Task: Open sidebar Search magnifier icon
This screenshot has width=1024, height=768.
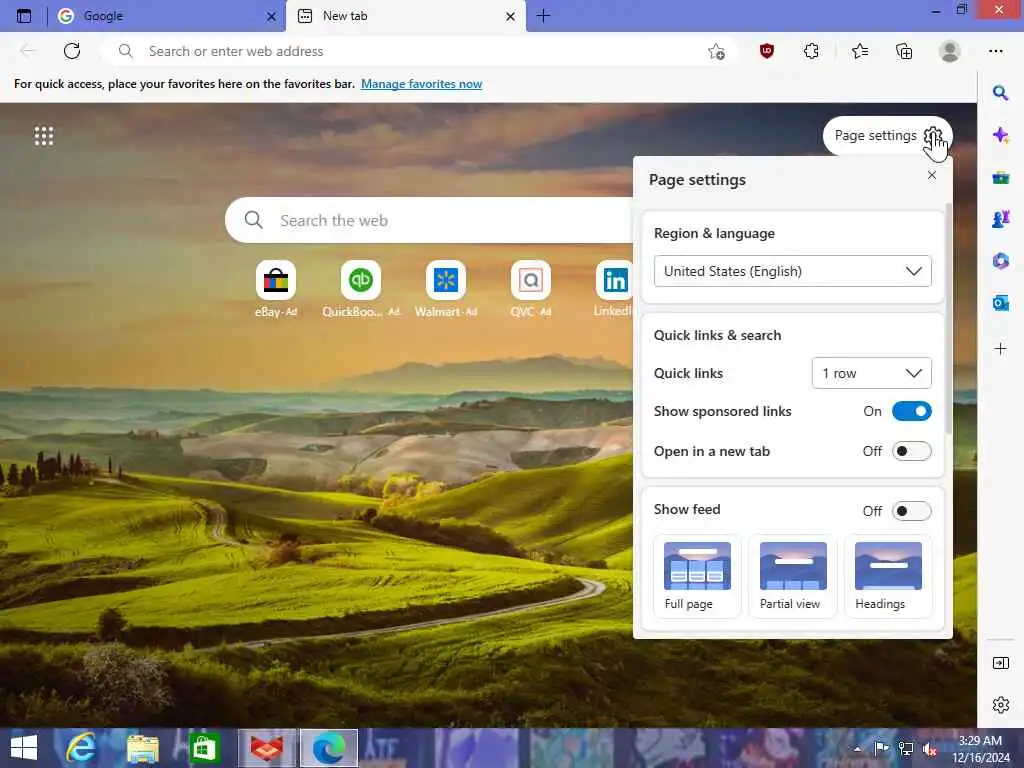Action: coord(1000,93)
